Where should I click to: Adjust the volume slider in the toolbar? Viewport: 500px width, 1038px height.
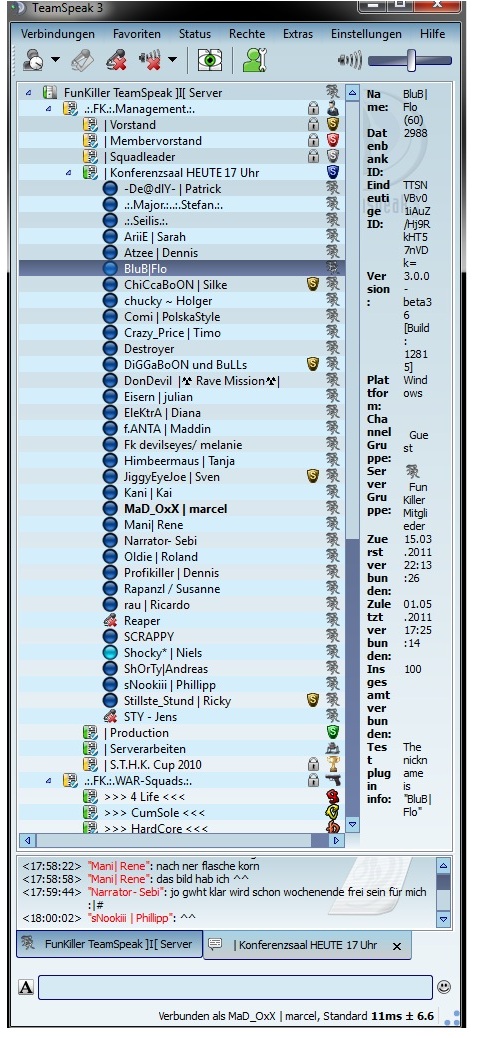click(411, 60)
